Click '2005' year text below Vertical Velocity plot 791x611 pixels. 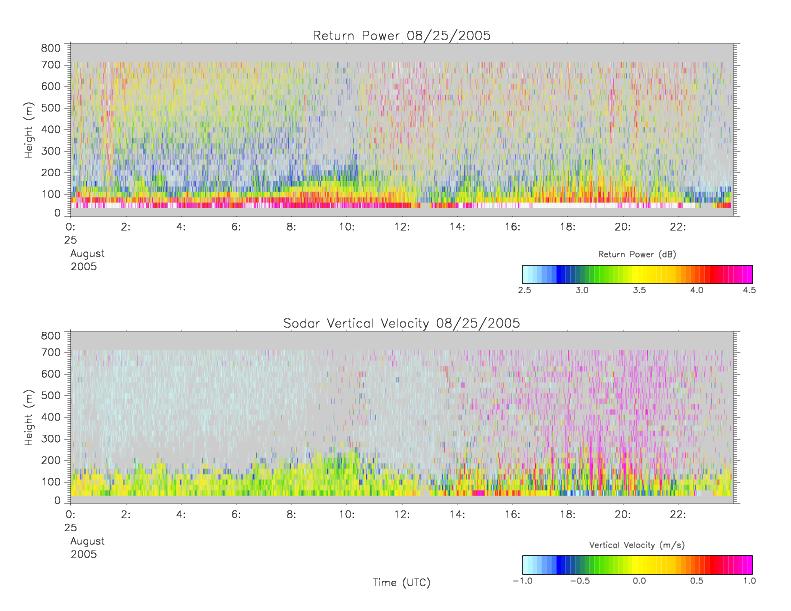pos(83,554)
